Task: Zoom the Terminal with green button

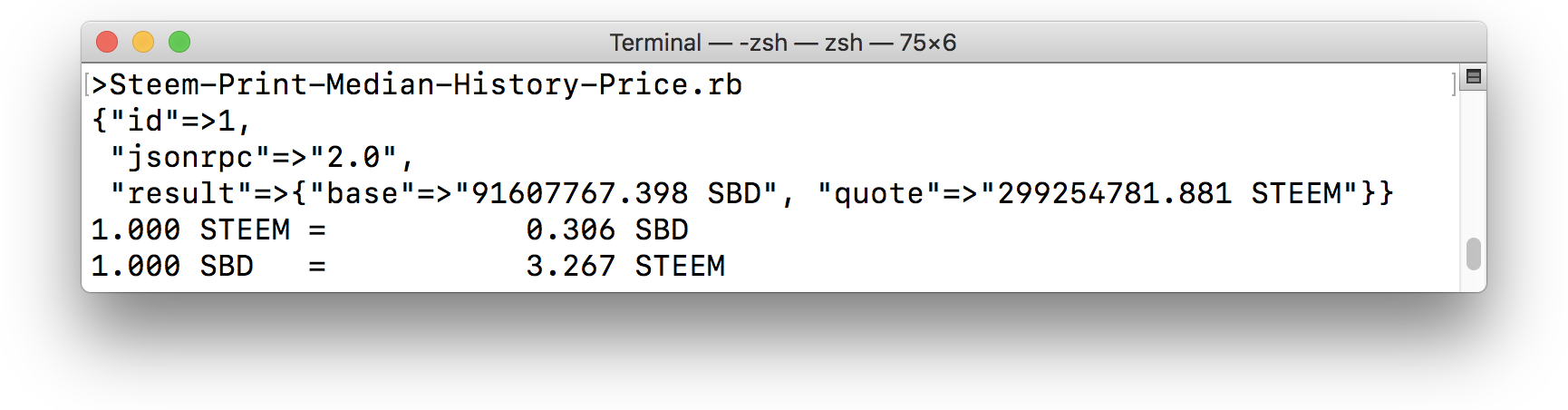Action: tap(179, 42)
